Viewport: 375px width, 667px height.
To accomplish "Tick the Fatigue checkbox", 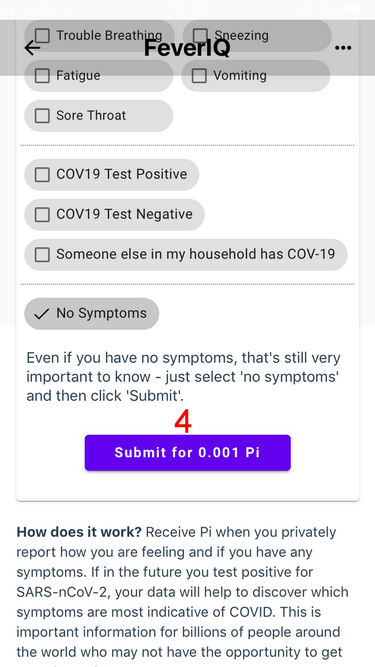I will [42, 76].
